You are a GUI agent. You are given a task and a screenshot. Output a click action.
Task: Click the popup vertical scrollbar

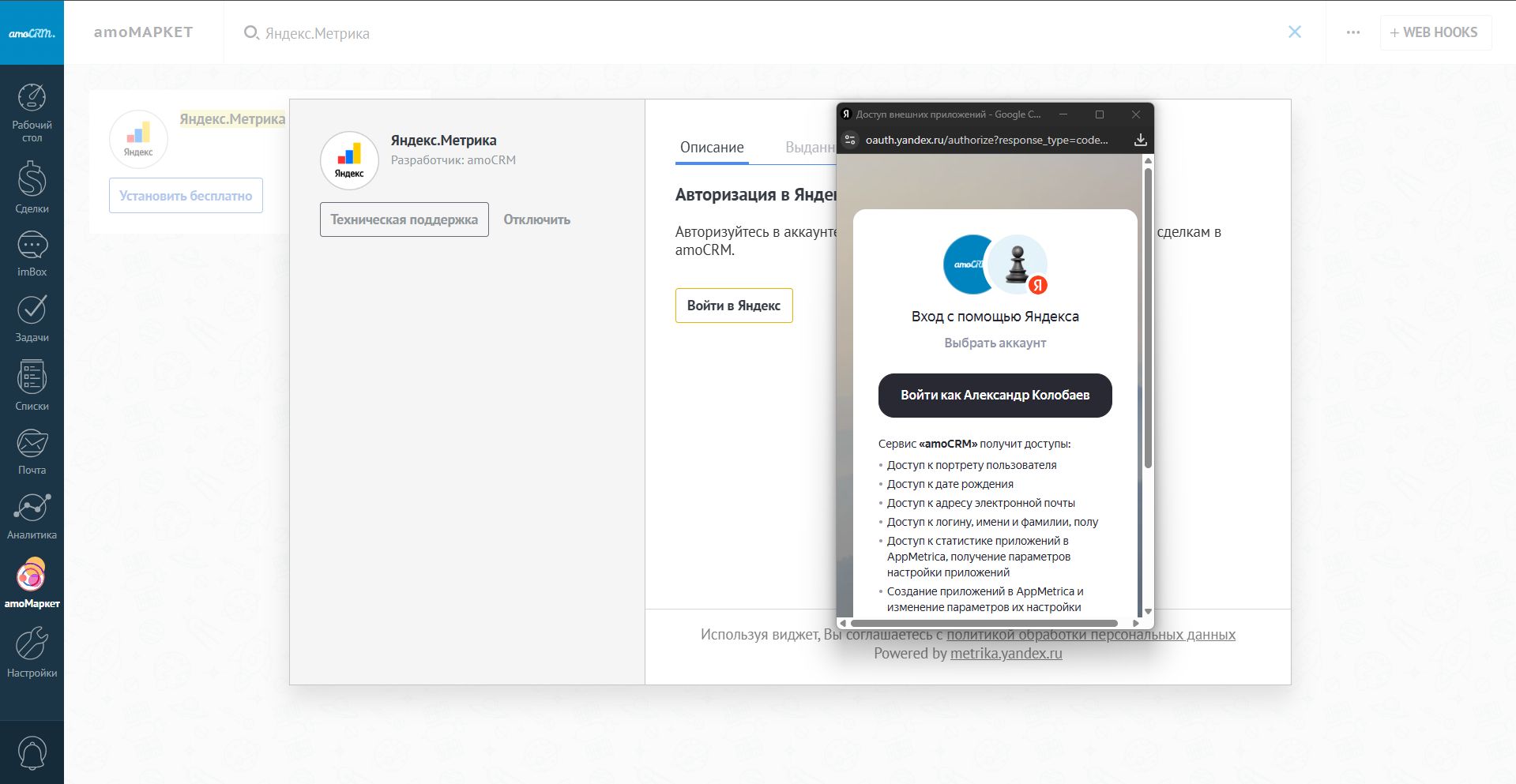tap(1148, 316)
